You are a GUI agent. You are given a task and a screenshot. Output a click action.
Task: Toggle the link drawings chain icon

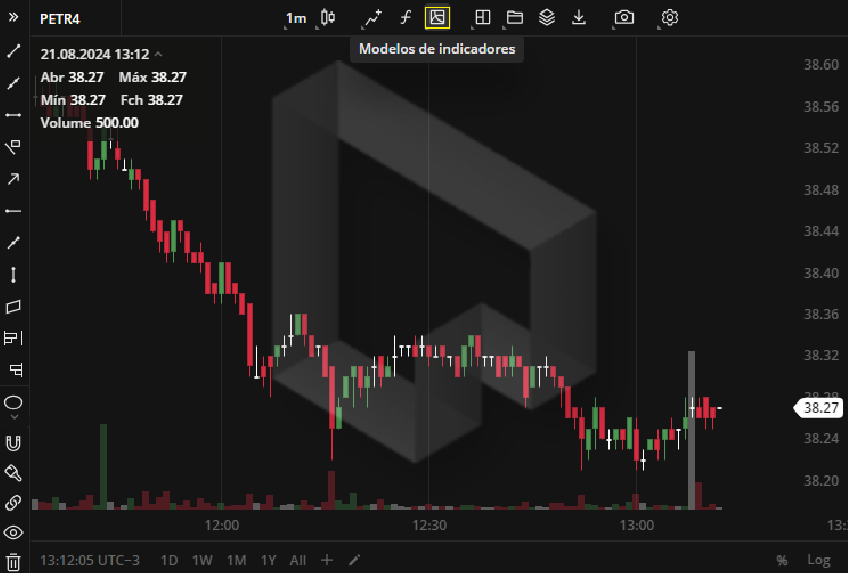coord(14,503)
